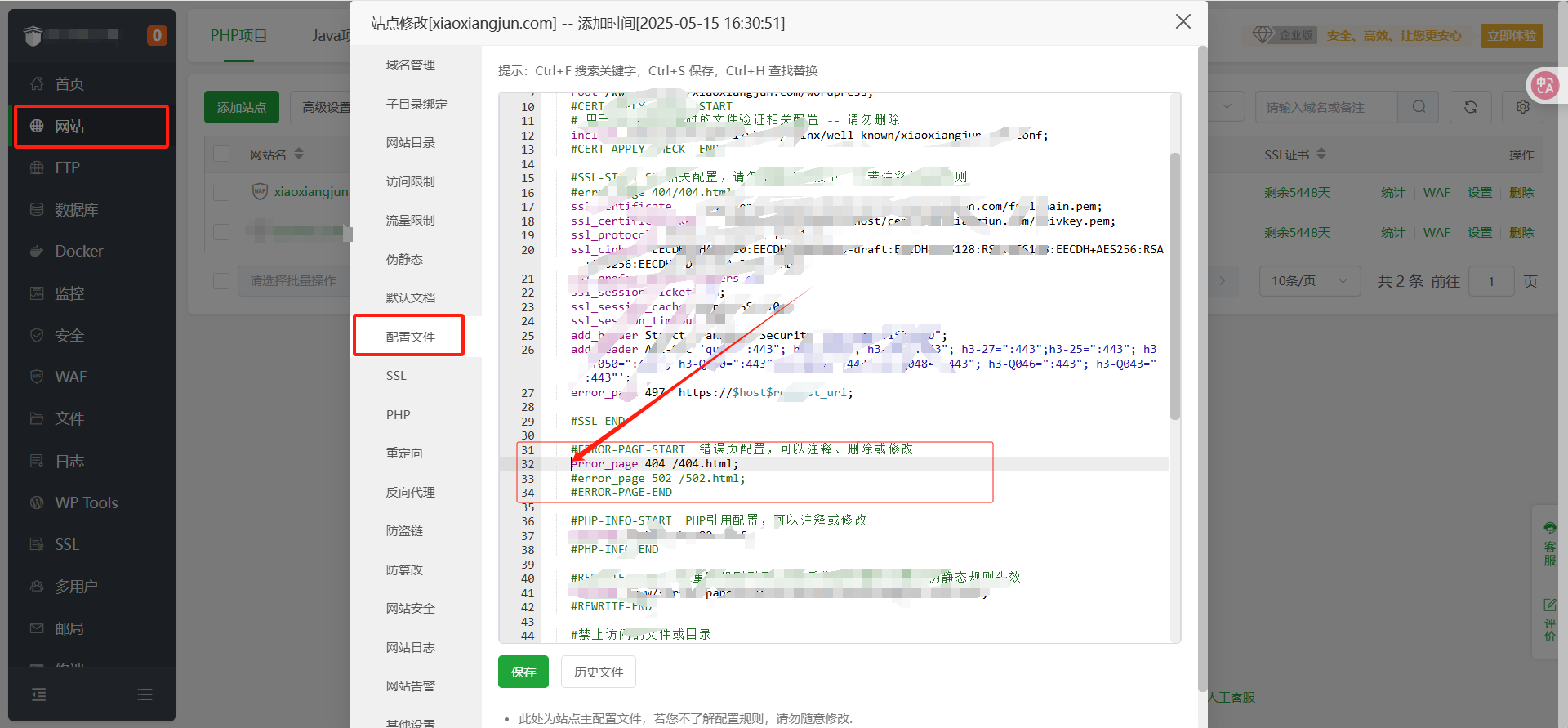Click the 历史文件 history button
This screenshot has height=728, width=1568.
pyautogui.click(x=598, y=672)
